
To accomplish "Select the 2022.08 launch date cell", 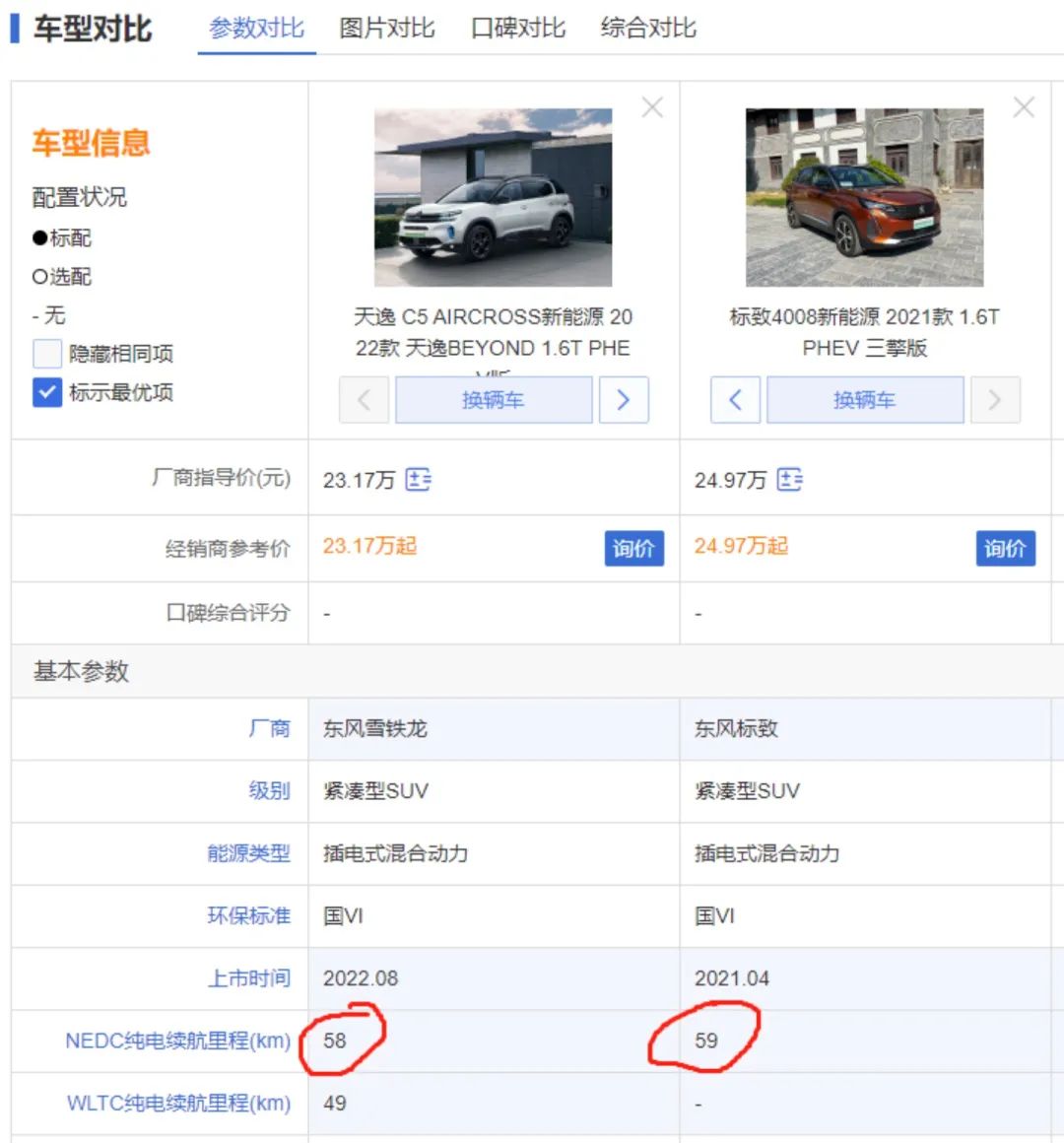I will 495,978.
